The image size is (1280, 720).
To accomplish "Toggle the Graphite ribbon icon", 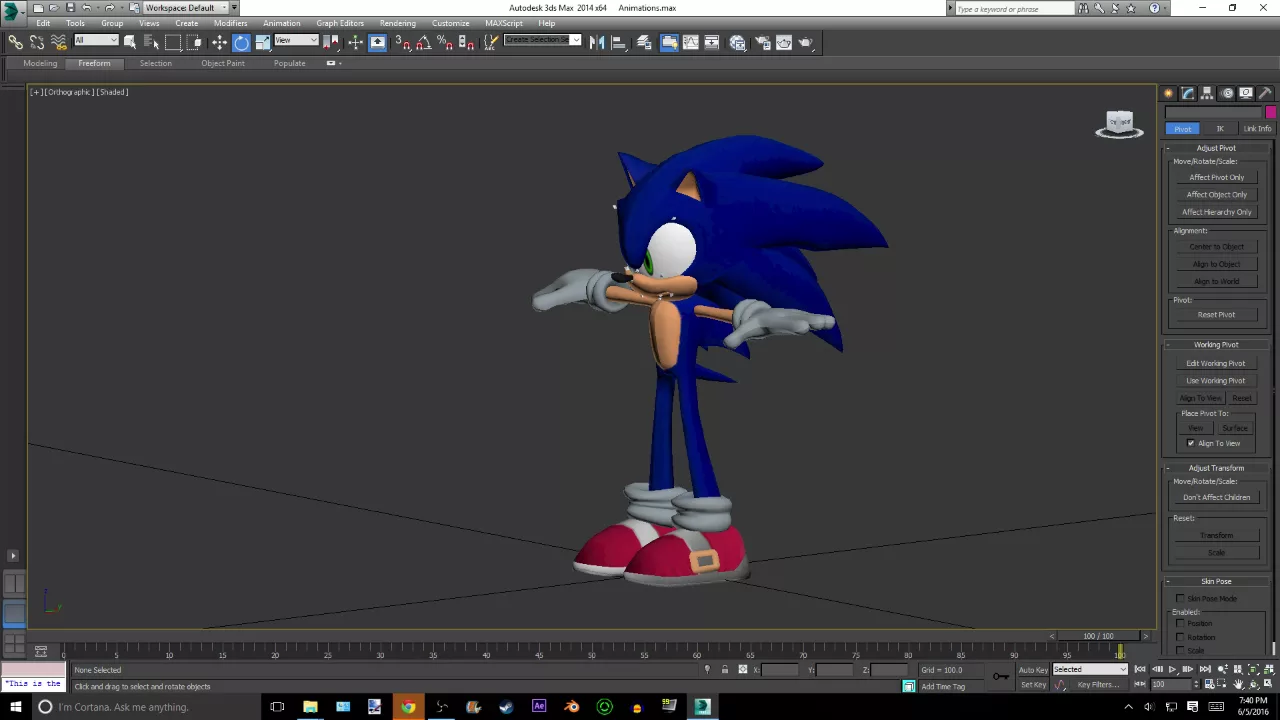I will click(669, 42).
